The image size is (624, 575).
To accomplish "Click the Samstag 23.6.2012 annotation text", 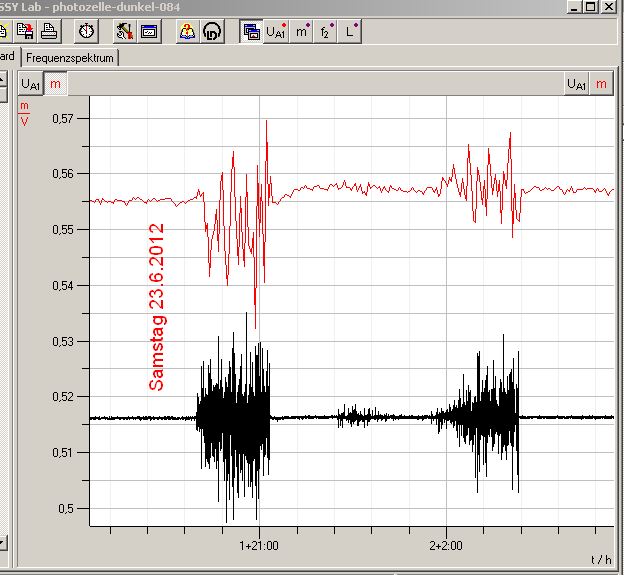I will coord(156,307).
